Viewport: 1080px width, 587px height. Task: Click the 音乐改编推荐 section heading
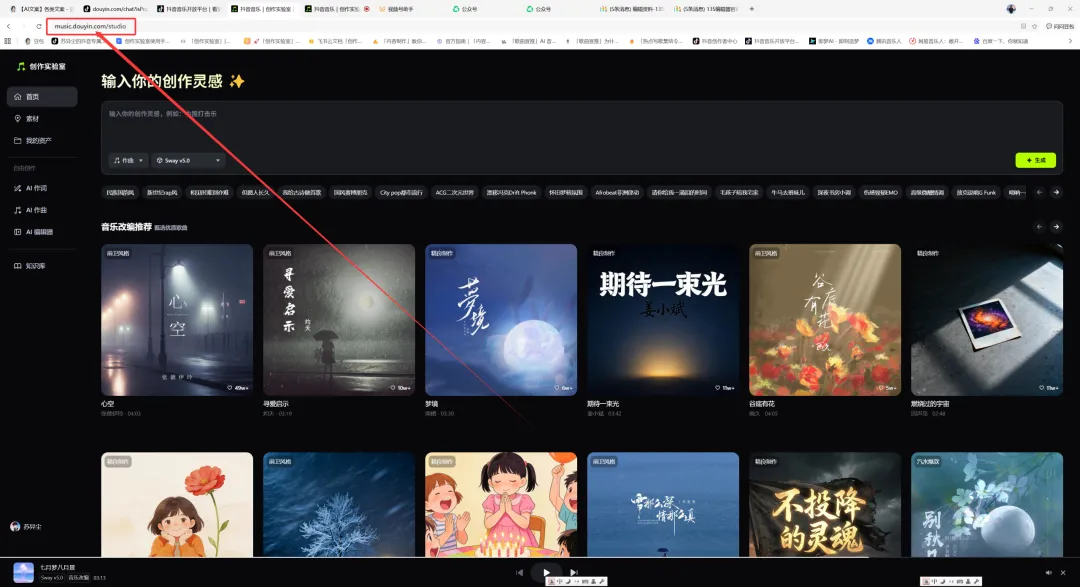(127, 227)
